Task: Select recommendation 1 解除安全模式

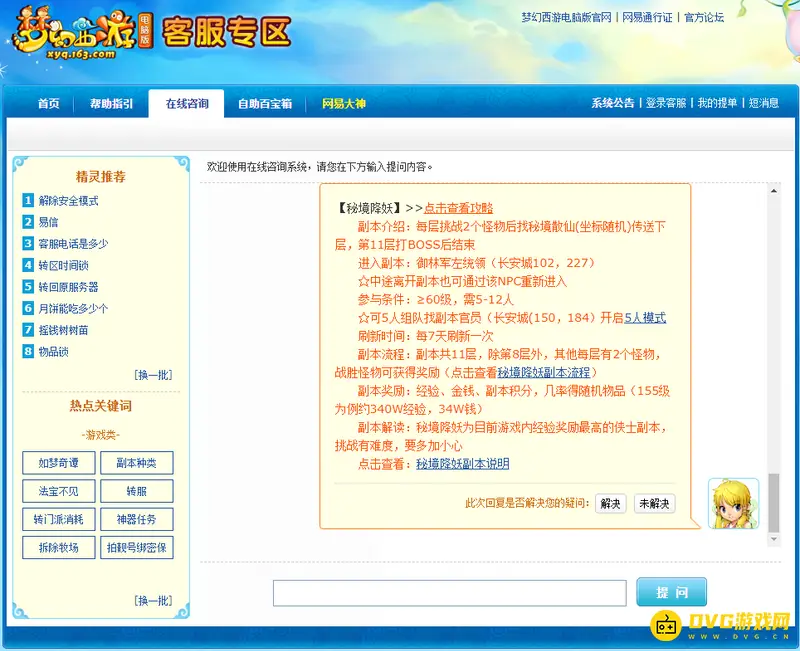Action: pos(68,201)
